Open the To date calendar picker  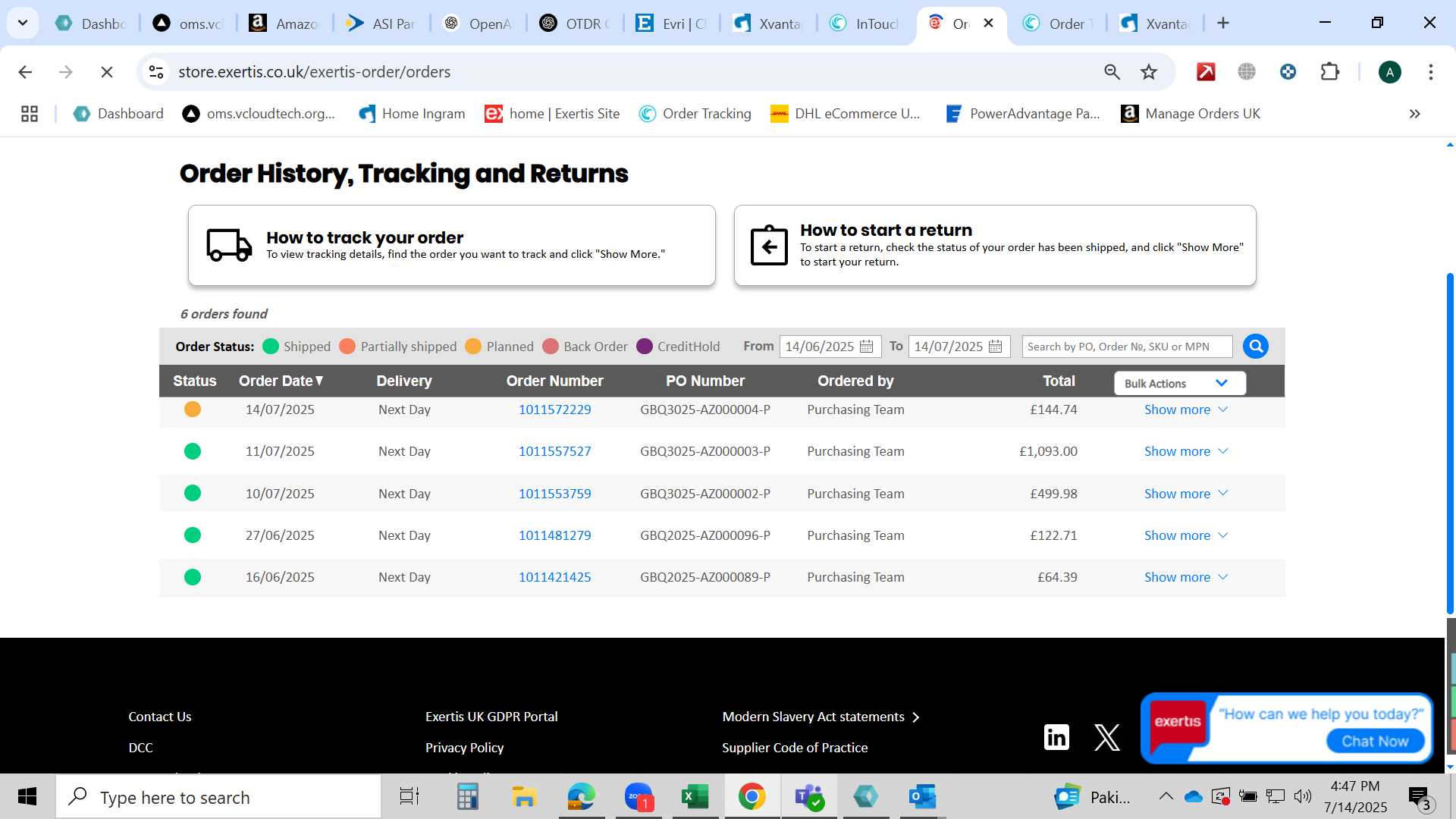[x=995, y=347]
